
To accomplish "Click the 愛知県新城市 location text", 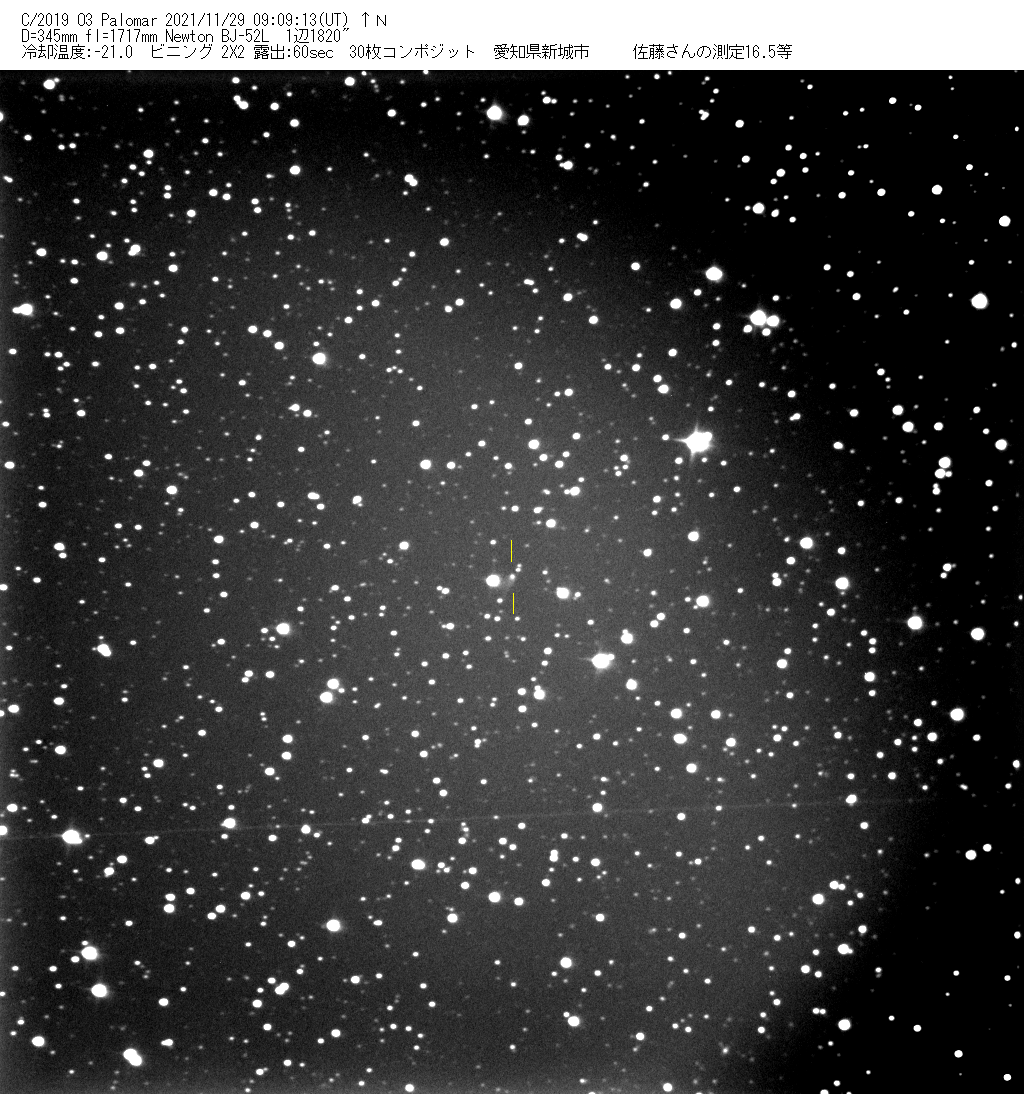I will [x=541, y=52].
